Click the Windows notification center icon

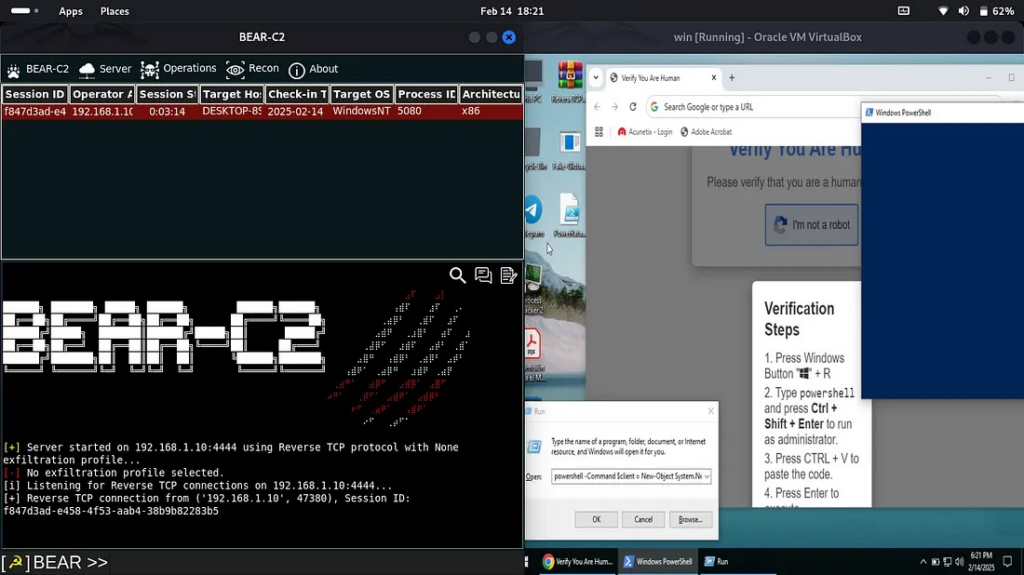[1008, 562]
